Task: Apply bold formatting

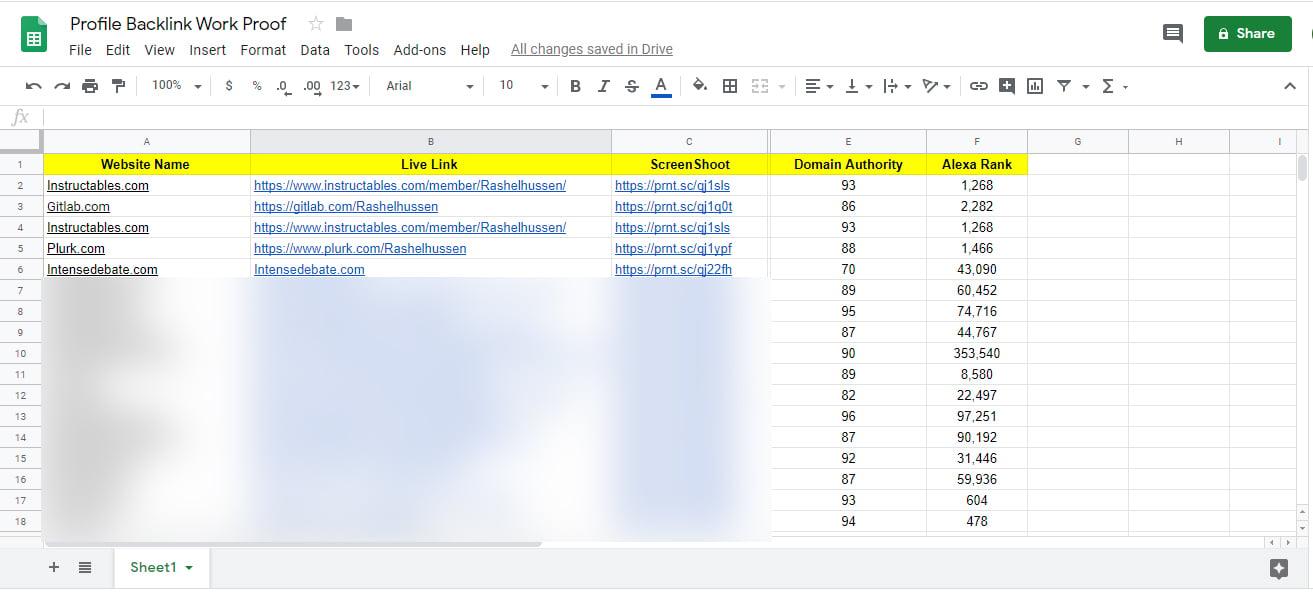Action: [x=575, y=86]
